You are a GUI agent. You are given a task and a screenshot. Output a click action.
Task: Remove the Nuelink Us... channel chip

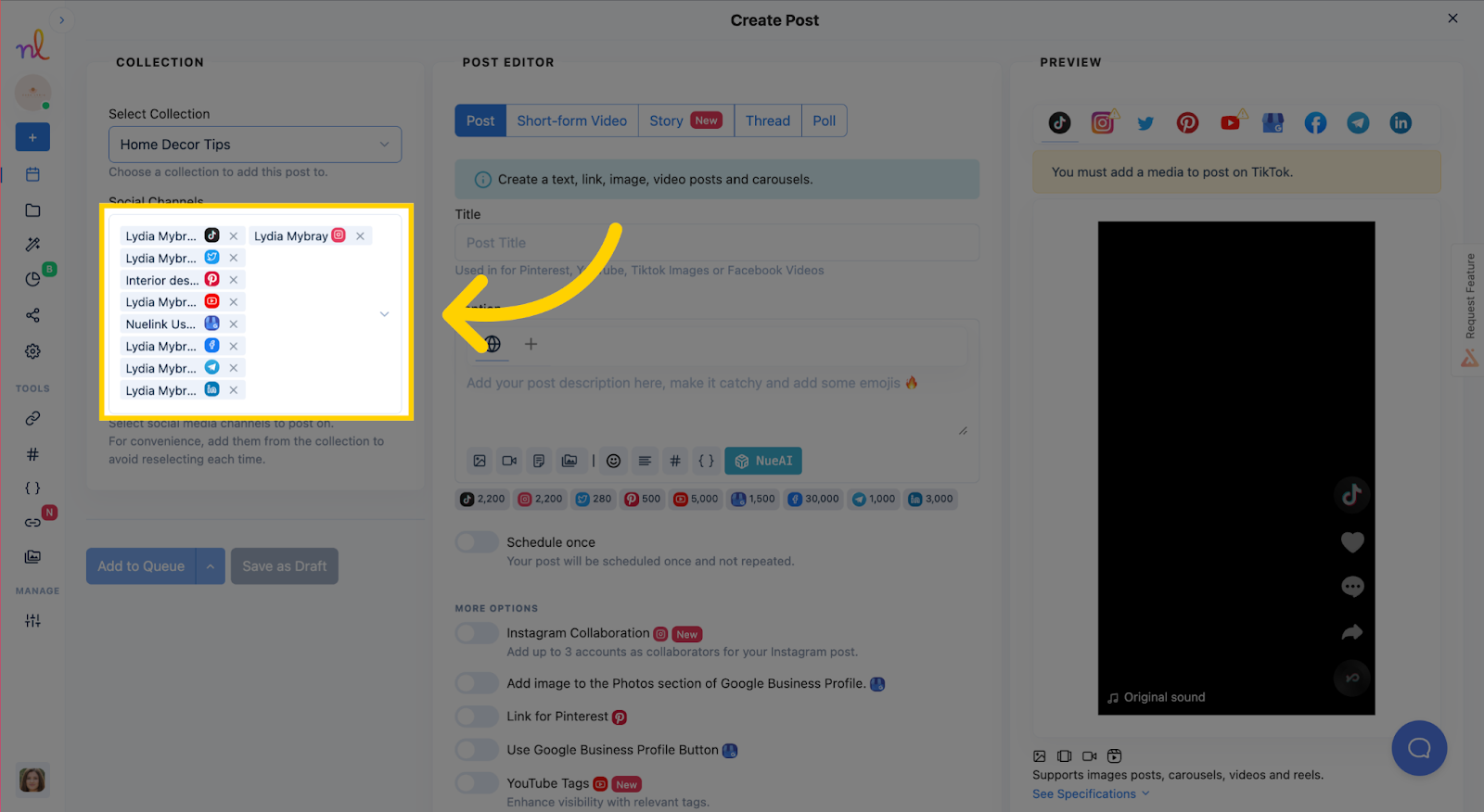click(x=234, y=324)
